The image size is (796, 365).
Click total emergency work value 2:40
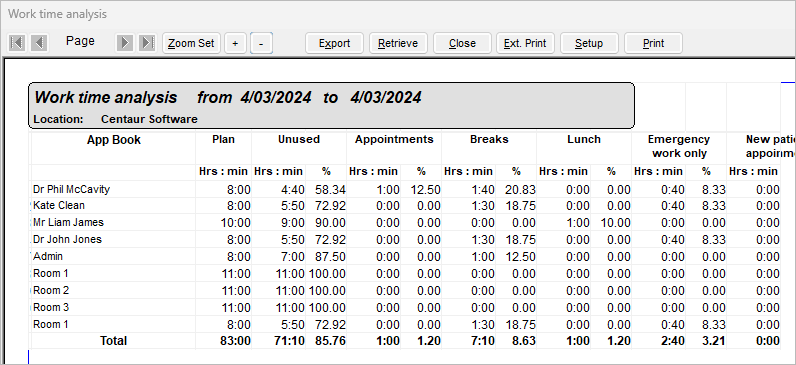pos(673,341)
